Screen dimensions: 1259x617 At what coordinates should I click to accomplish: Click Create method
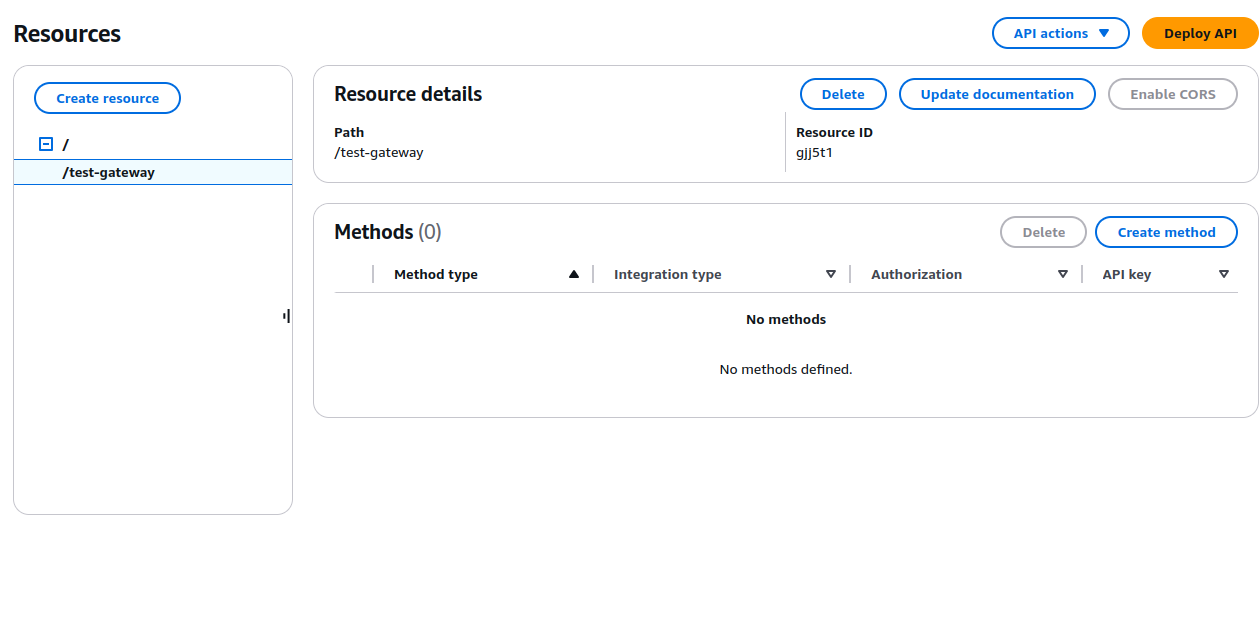pyautogui.click(x=1166, y=232)
